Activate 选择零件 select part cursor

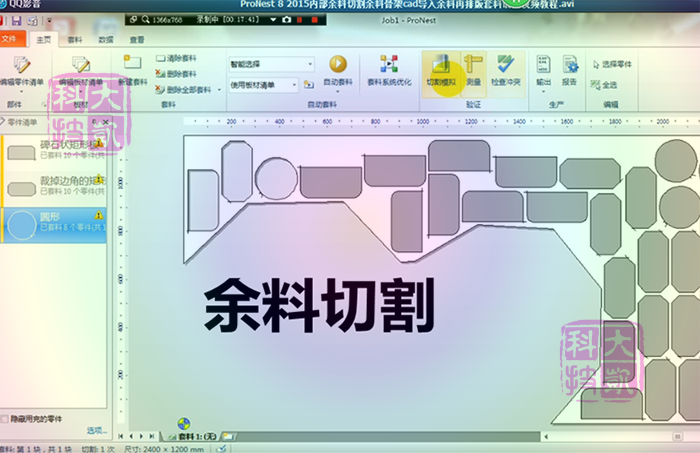click(612, 64)
